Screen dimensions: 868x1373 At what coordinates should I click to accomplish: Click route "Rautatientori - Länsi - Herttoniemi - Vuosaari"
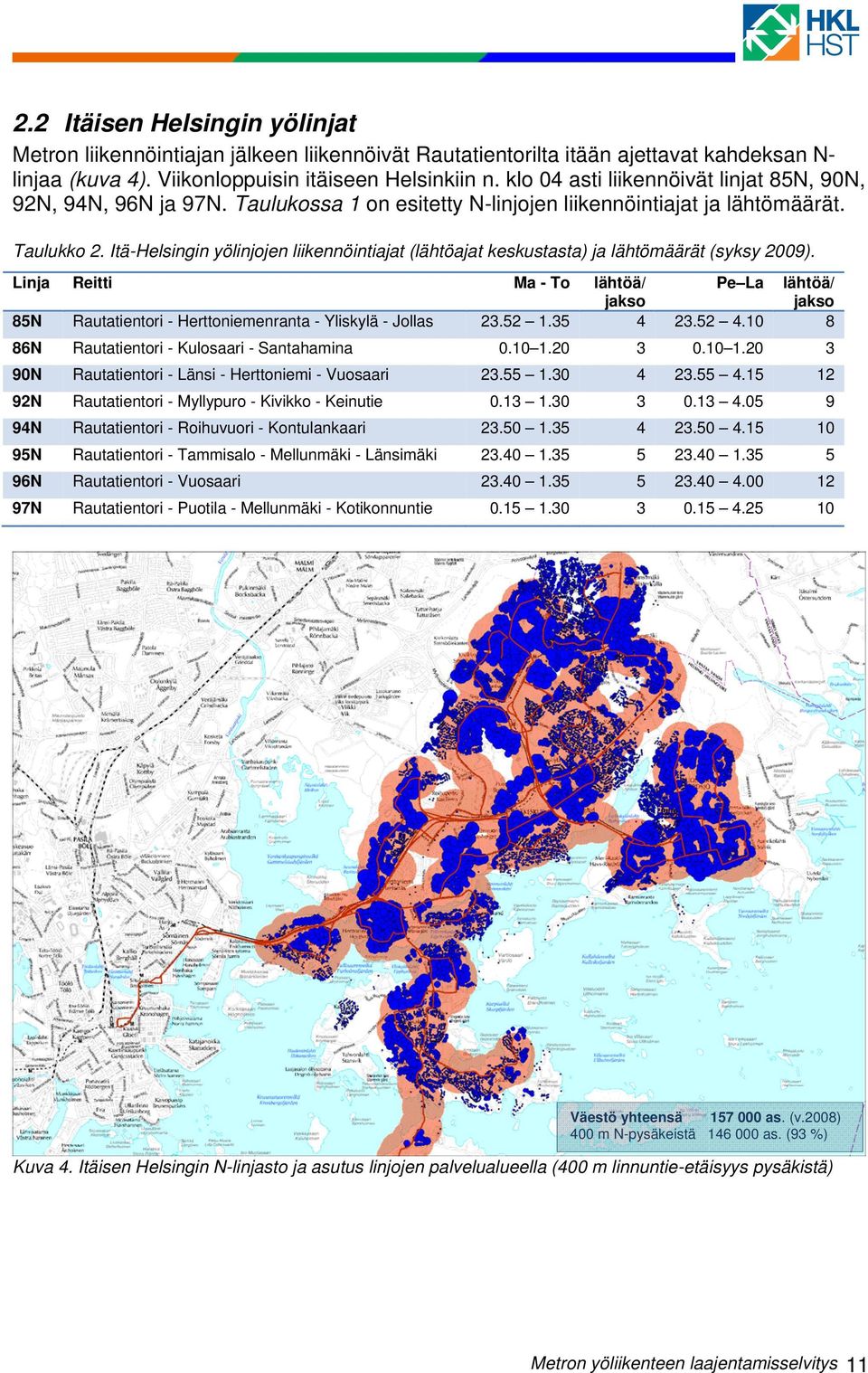coord(231,374)
